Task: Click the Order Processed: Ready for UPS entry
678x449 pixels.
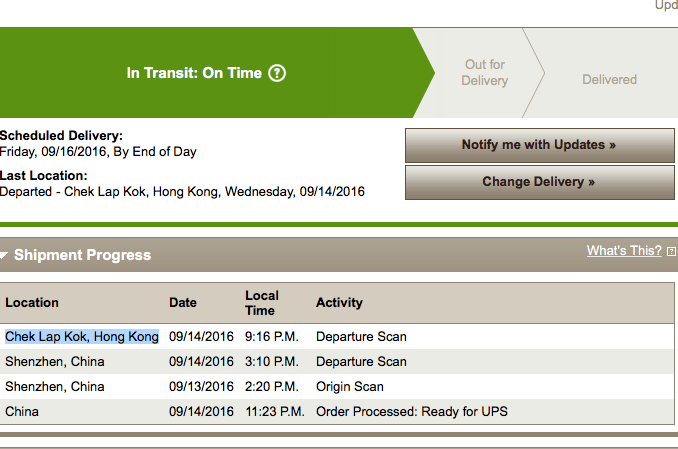Action: (x=412, y=411)
